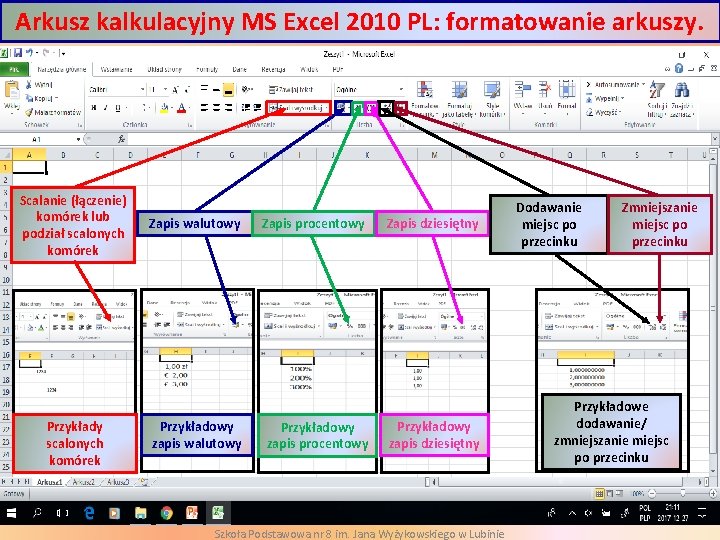Delete cells with Usuń

tap(545, 97)
